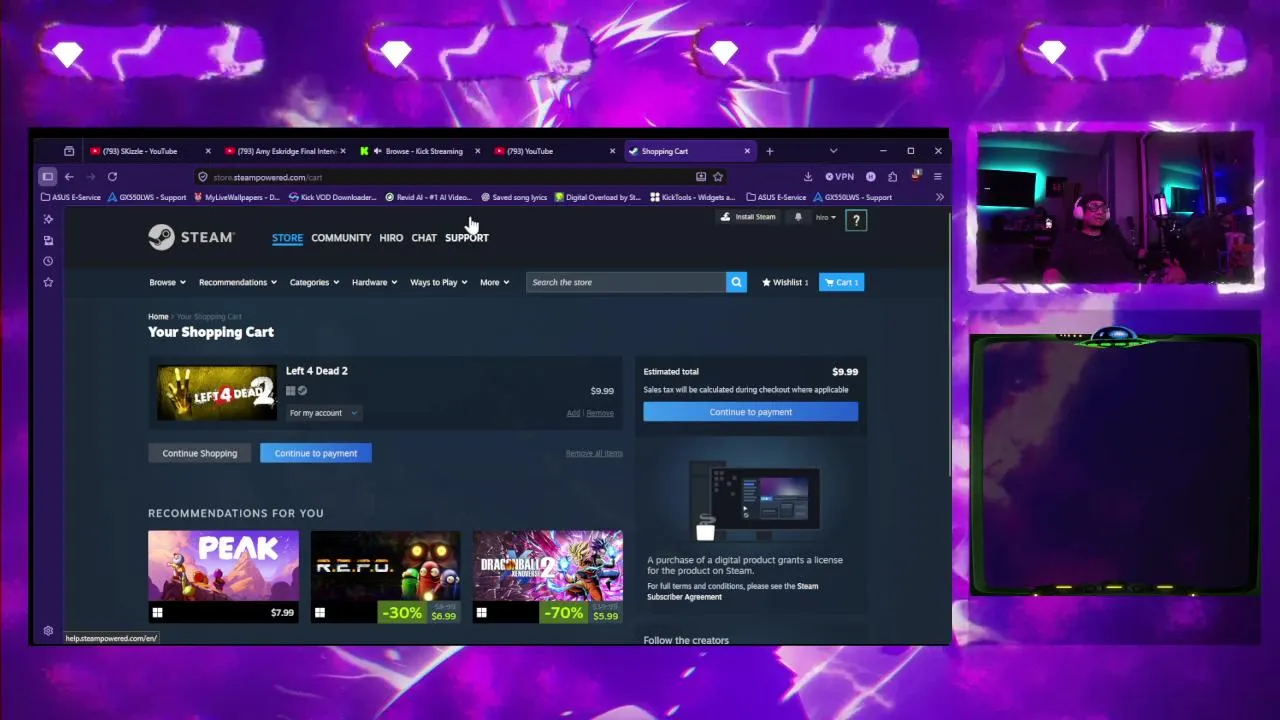Click the browser address bar URL
Viewport: 1280px width, 720px height.
coord(267,177)
